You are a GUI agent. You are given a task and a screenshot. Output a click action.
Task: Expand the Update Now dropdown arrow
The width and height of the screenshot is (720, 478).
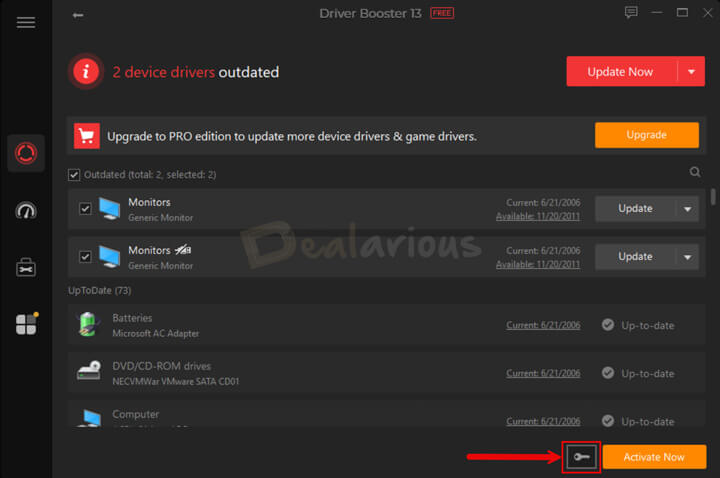[691, 72]
